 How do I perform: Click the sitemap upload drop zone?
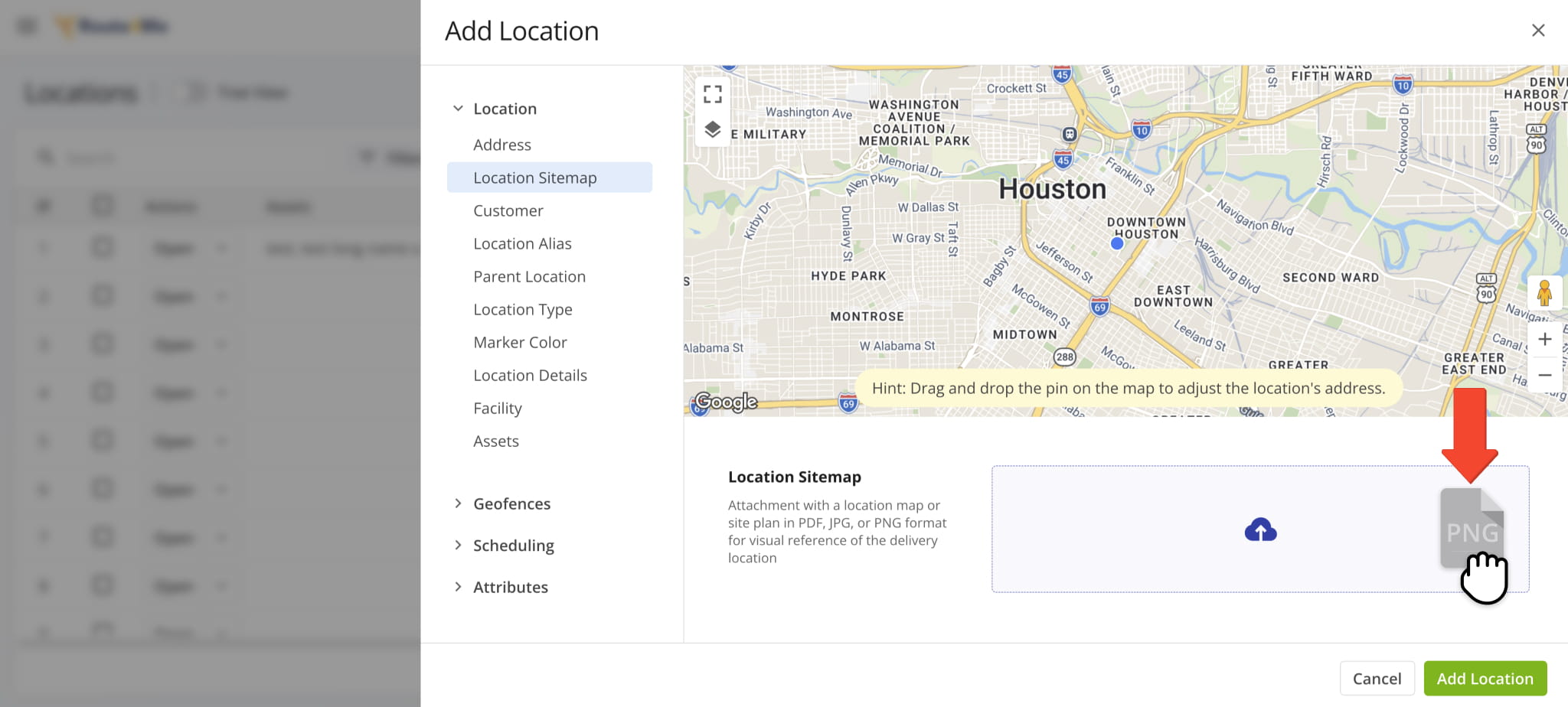coord(1260,529)
